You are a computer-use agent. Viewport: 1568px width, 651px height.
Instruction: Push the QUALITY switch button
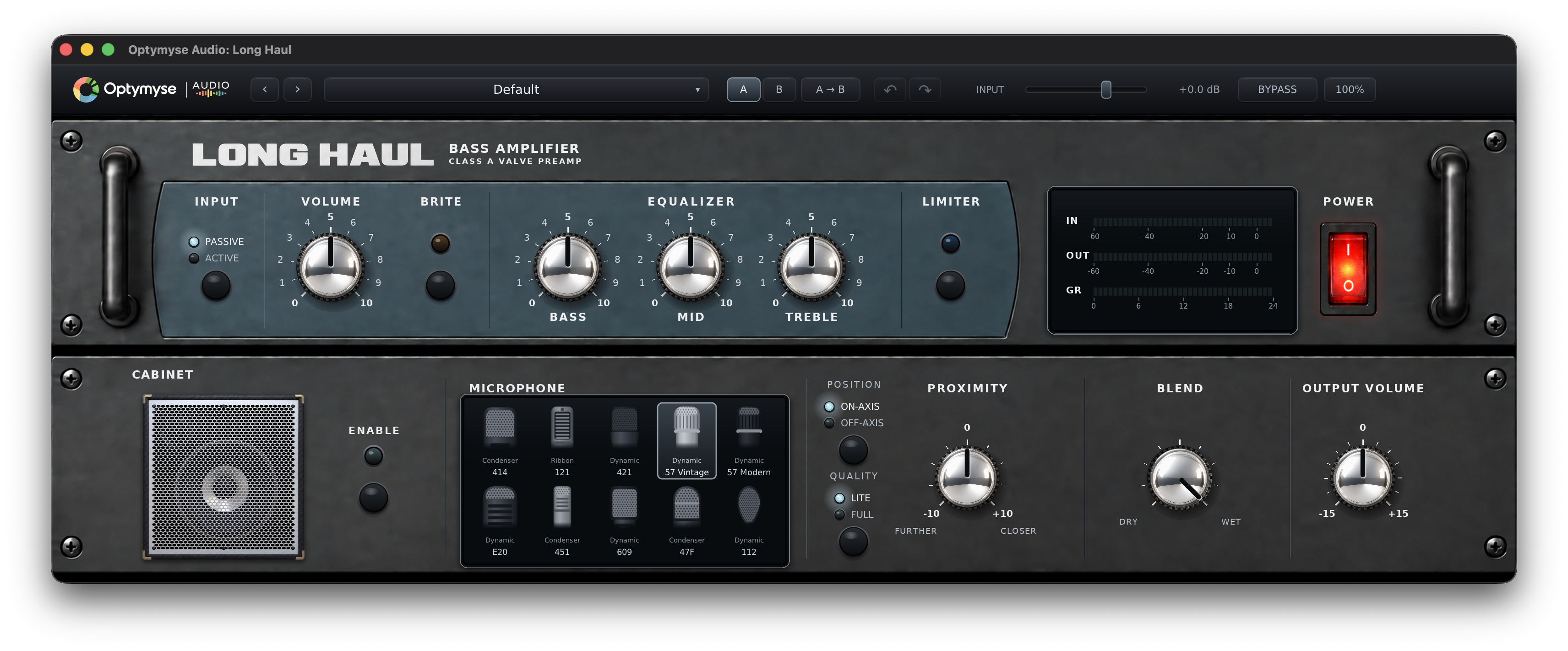click(853, 542)
